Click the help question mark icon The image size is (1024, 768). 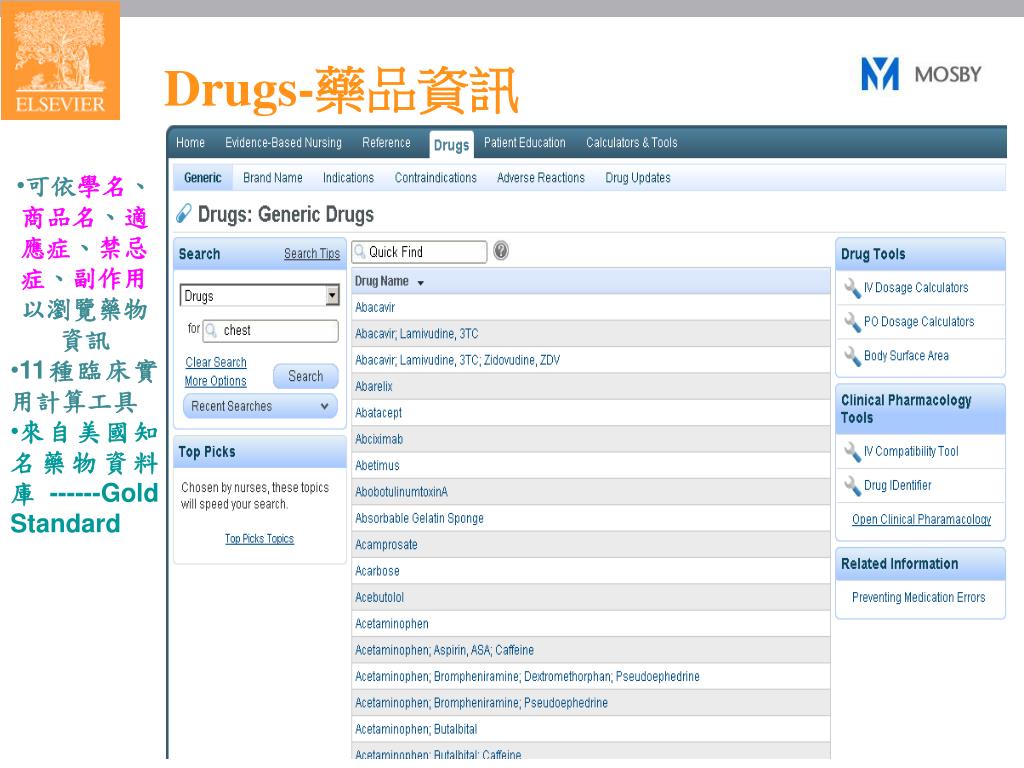coord(501,251)
